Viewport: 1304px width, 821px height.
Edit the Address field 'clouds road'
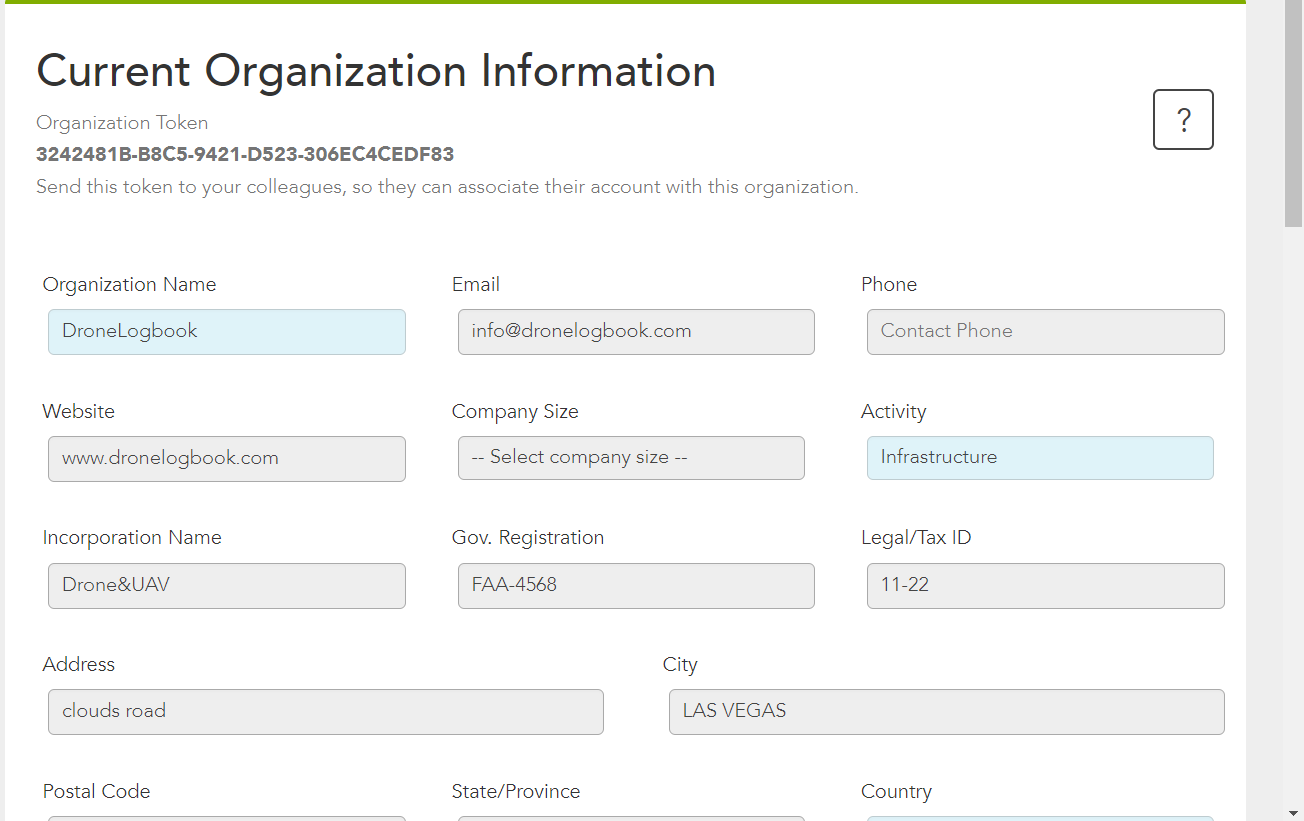pos(326,712)
